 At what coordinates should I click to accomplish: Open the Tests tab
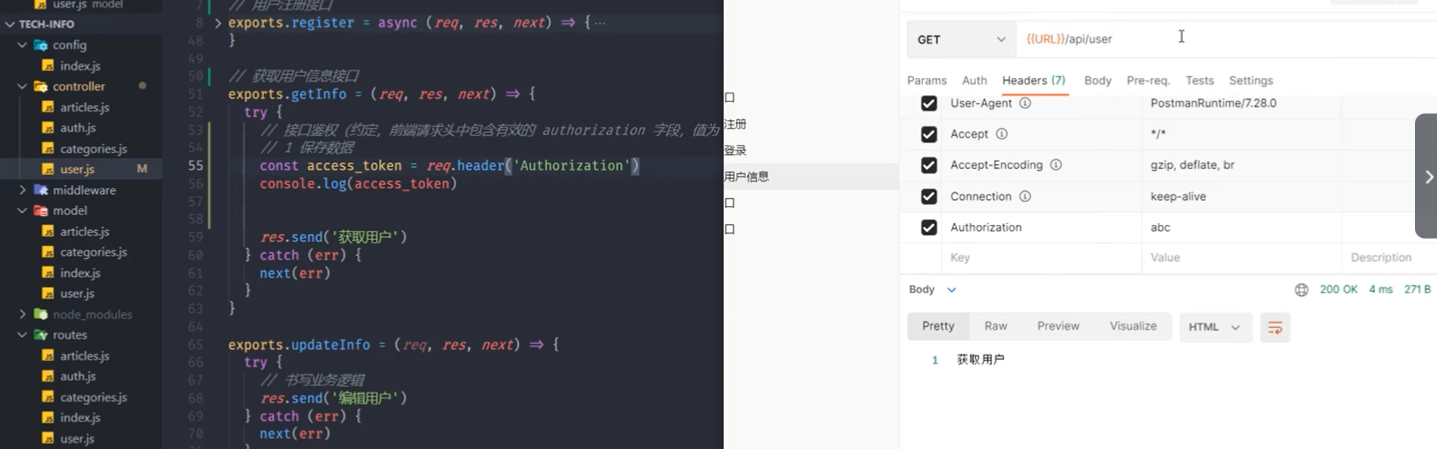1199,80
